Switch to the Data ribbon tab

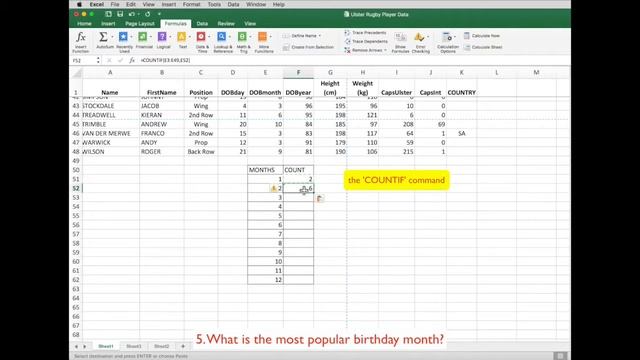pyautogui.click(x=202, y=24)
